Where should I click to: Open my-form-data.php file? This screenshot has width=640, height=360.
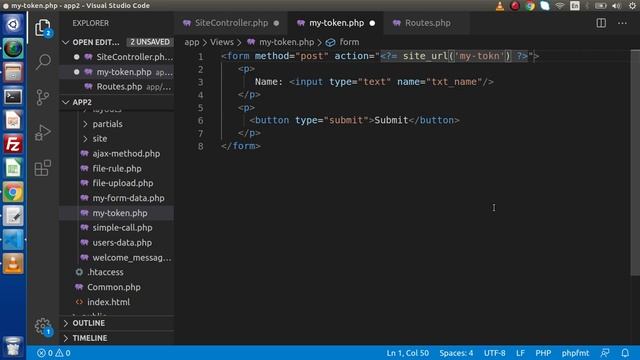click(x=128, y=198)
